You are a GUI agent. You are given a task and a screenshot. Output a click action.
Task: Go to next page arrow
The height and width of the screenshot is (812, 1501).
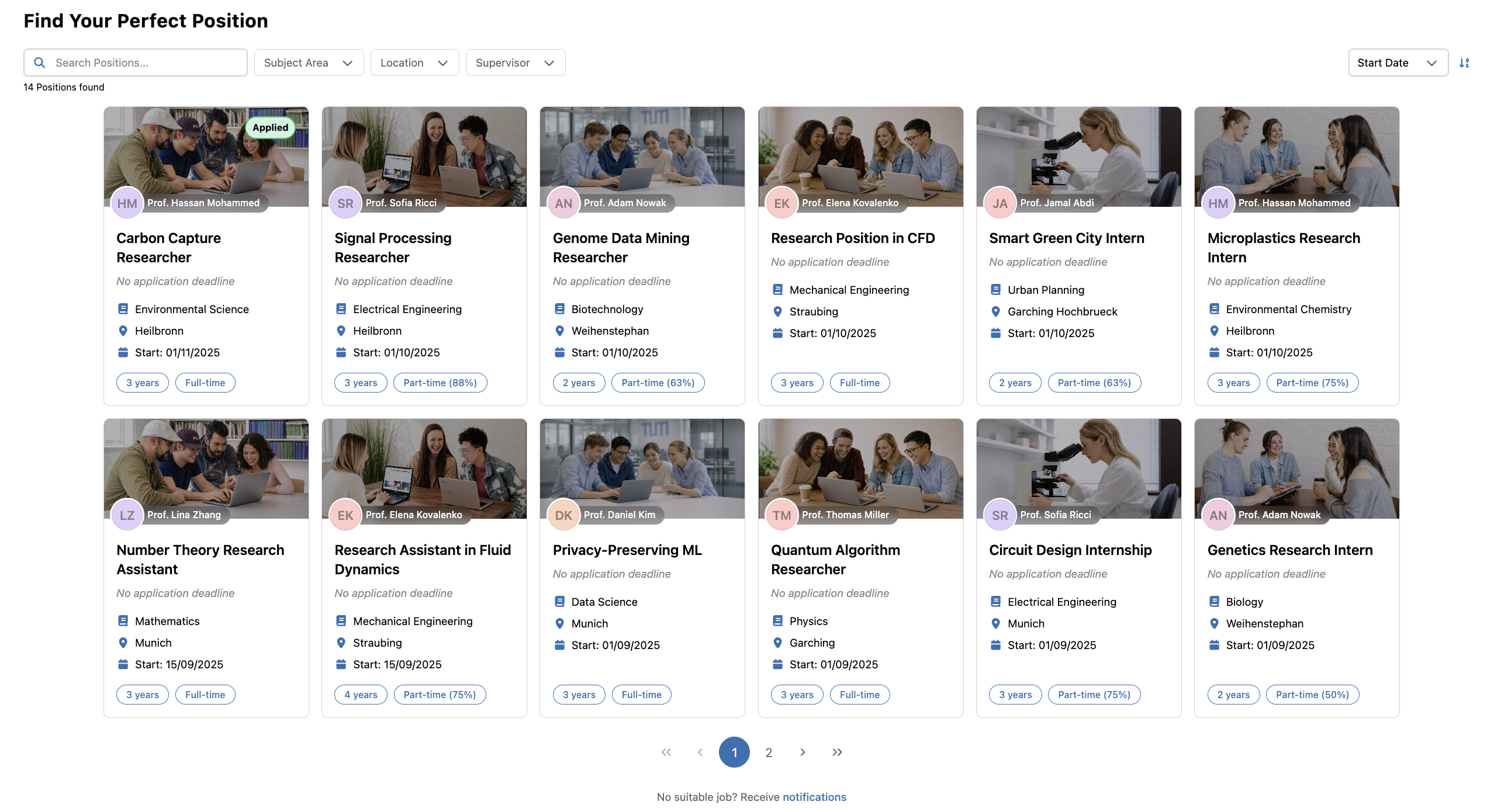click(803, 752)
